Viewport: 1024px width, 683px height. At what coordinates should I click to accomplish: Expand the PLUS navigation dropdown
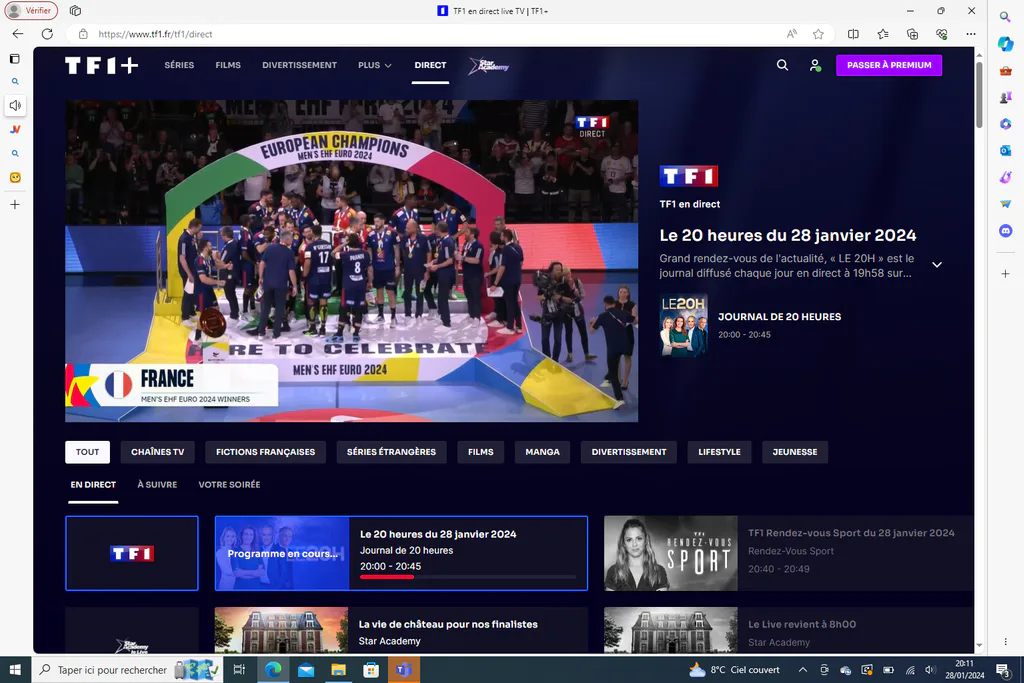pos(375,65)
